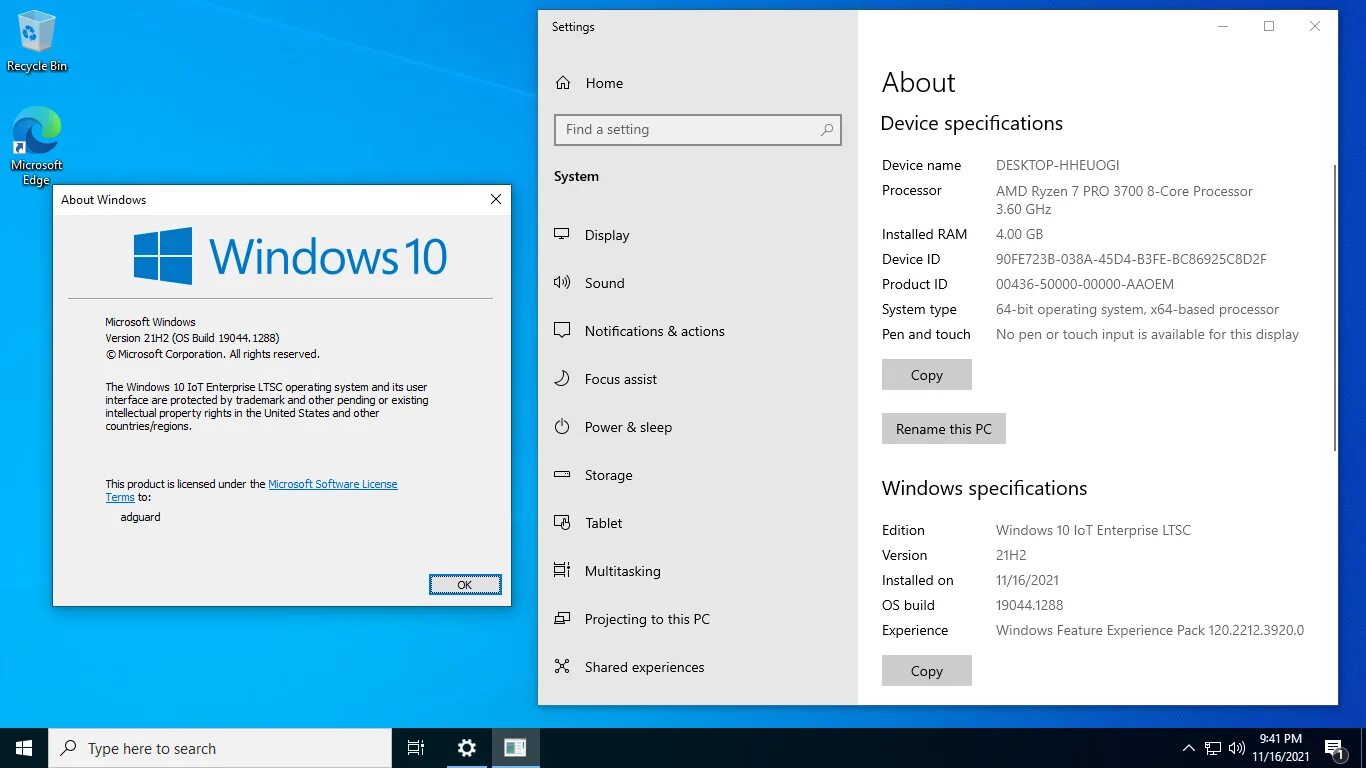Show hidden tray icons chevron
Image resolution: width=1366 pixels, height=768 pixels.
pos(1189,748)
